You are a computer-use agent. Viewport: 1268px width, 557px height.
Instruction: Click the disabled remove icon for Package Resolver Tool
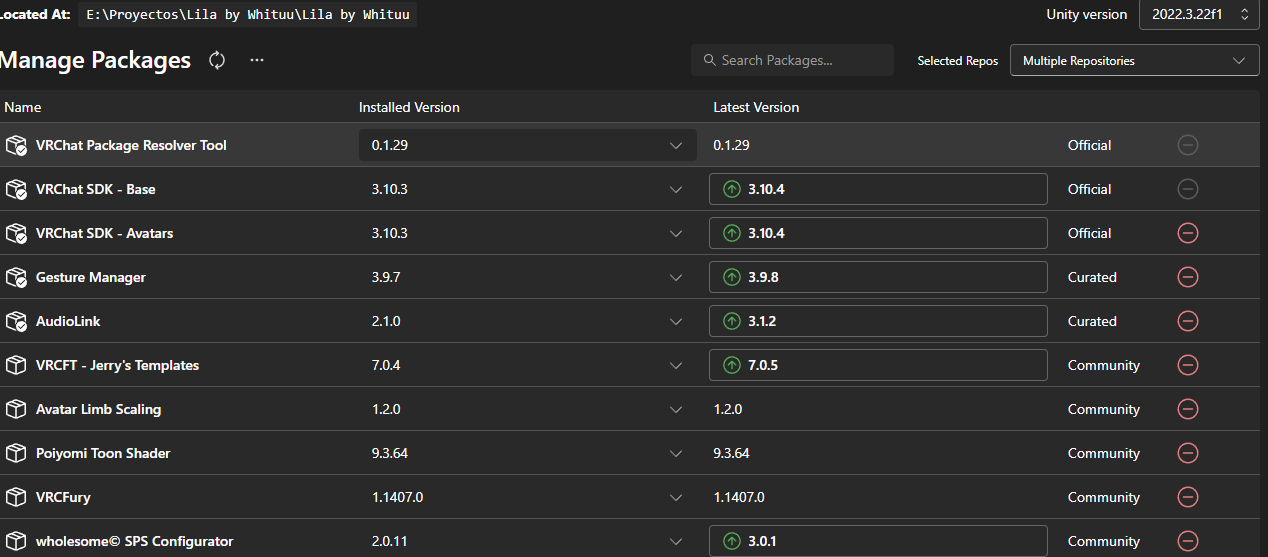[x=1188, y=145]
